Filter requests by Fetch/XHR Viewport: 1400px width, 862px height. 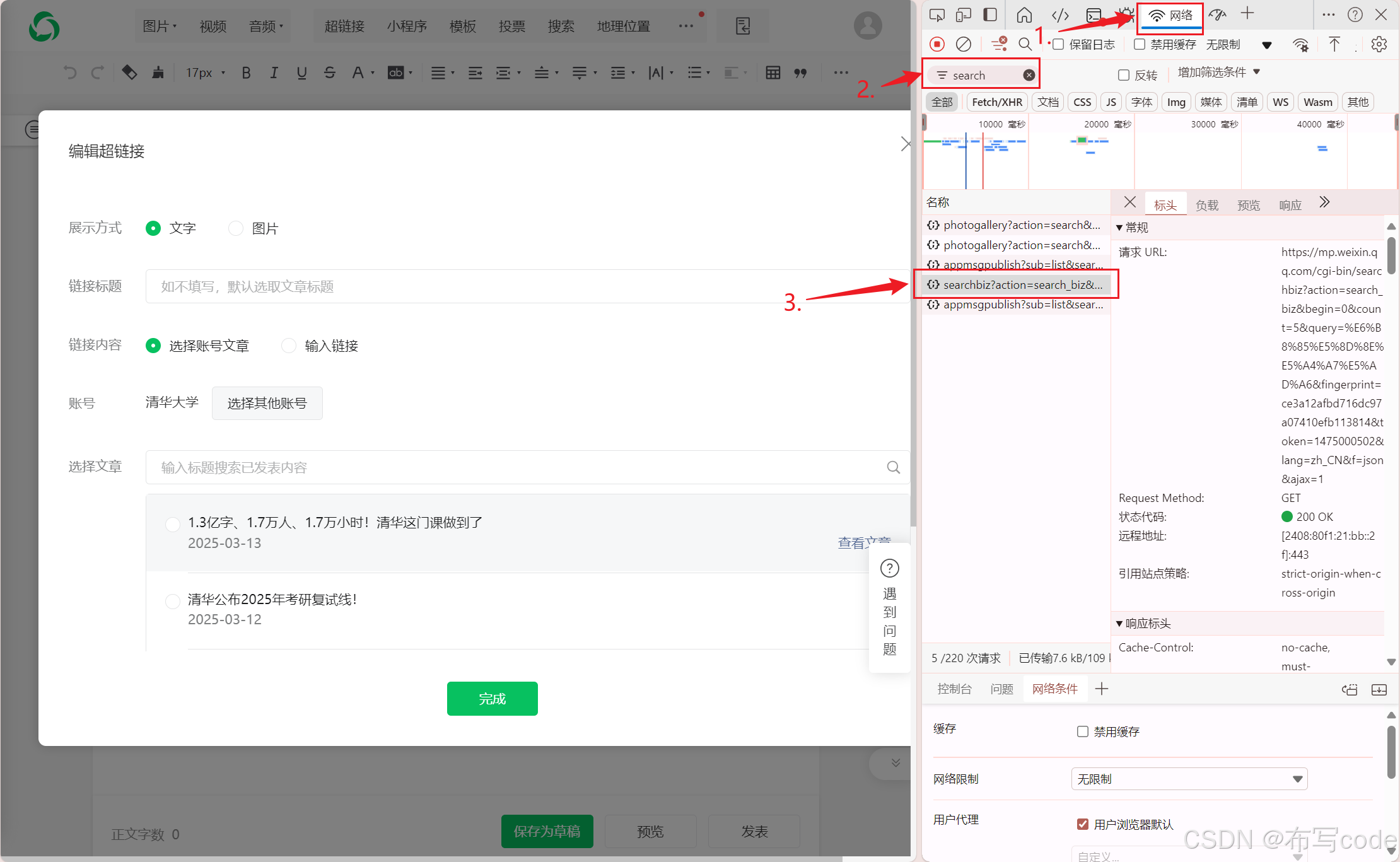coord(996,102)
